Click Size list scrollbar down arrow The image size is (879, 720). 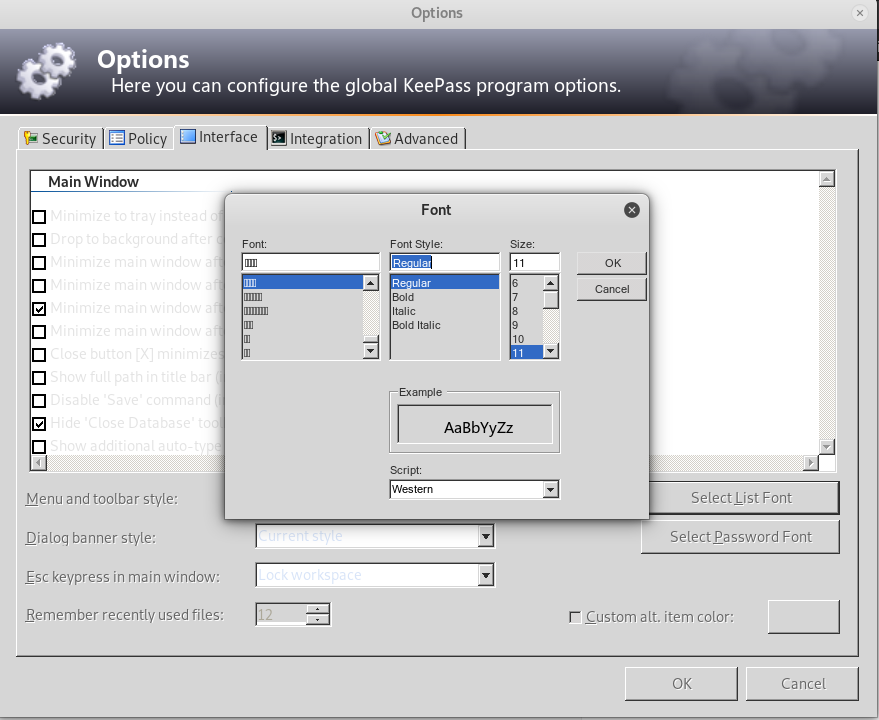550,351
